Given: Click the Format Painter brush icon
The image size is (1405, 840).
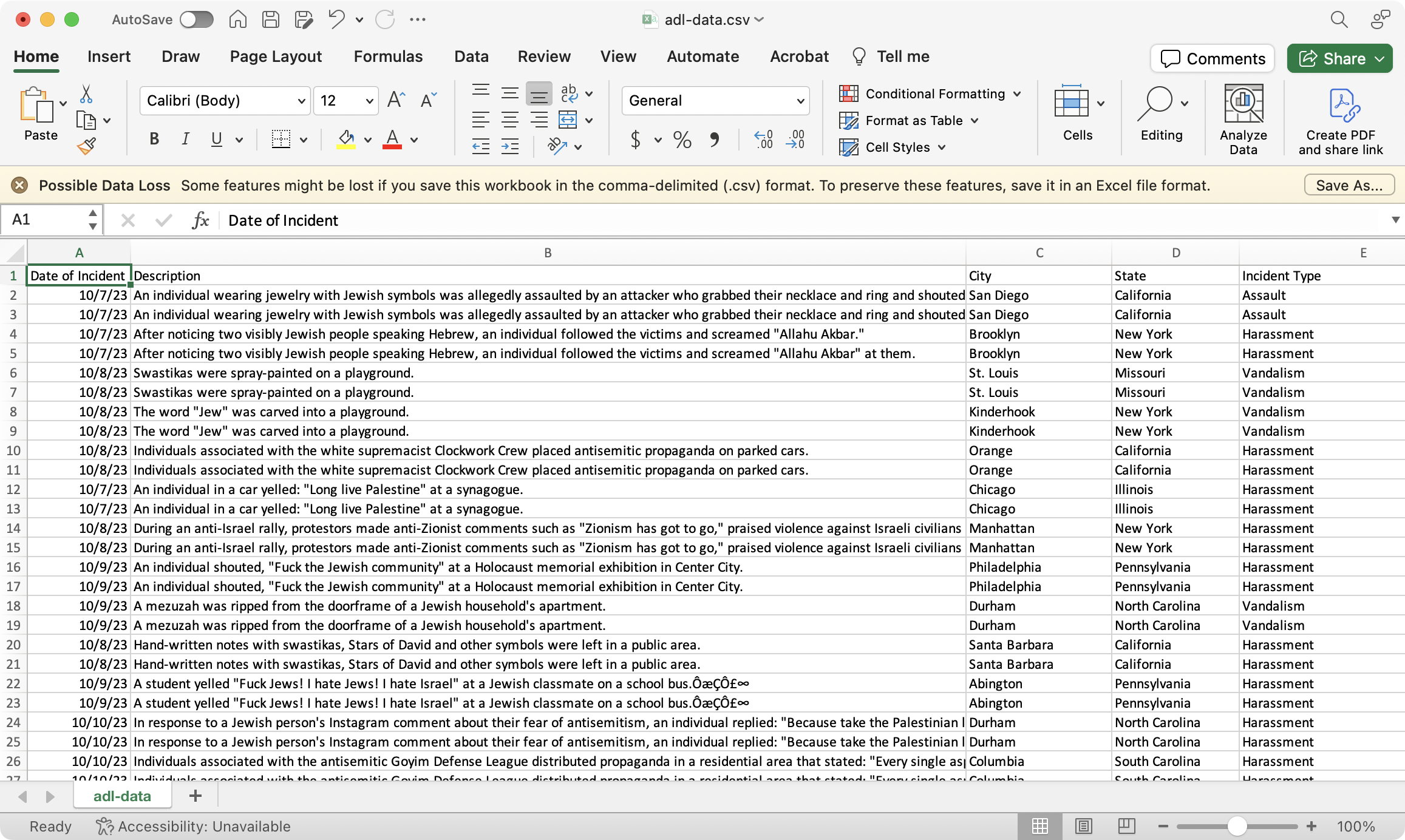Looking at the screenshot, I should [86, 146].
